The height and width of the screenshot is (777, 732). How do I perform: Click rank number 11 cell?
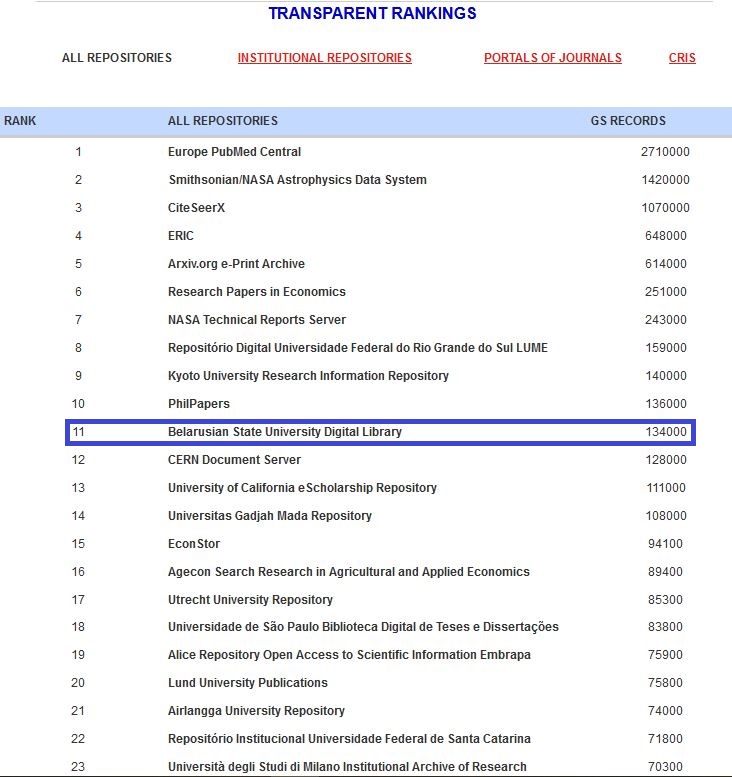click(x=78, y=432)
